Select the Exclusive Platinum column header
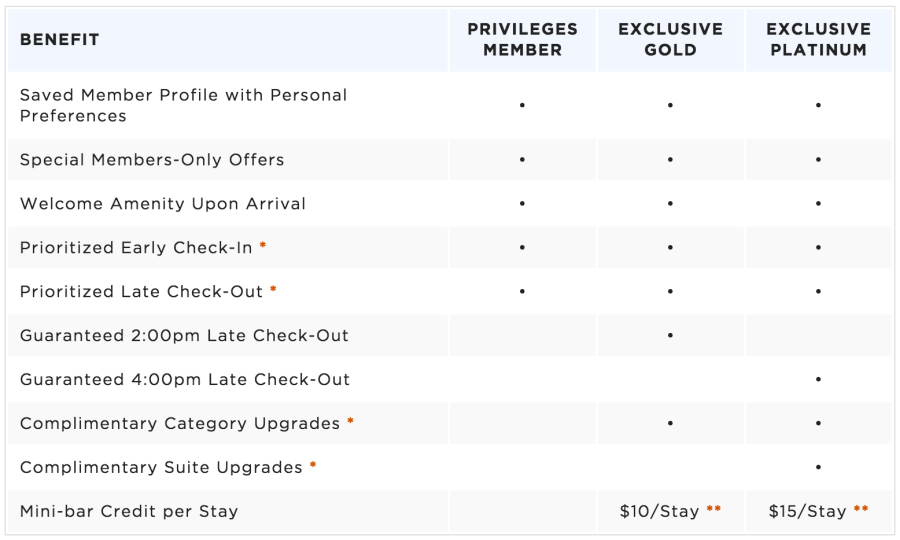 [x=818, y=40]
